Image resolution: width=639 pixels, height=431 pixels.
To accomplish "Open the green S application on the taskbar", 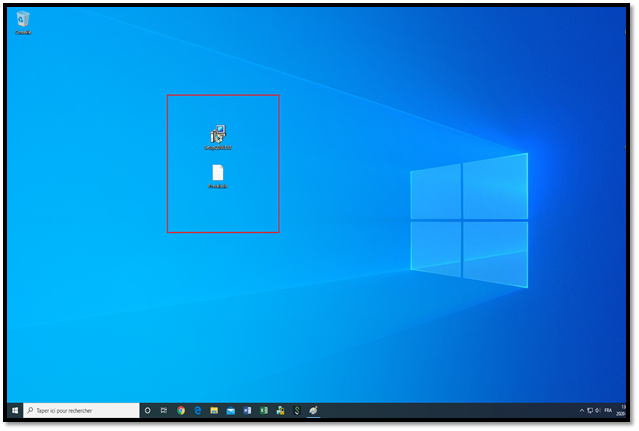I will pos(296,410).
